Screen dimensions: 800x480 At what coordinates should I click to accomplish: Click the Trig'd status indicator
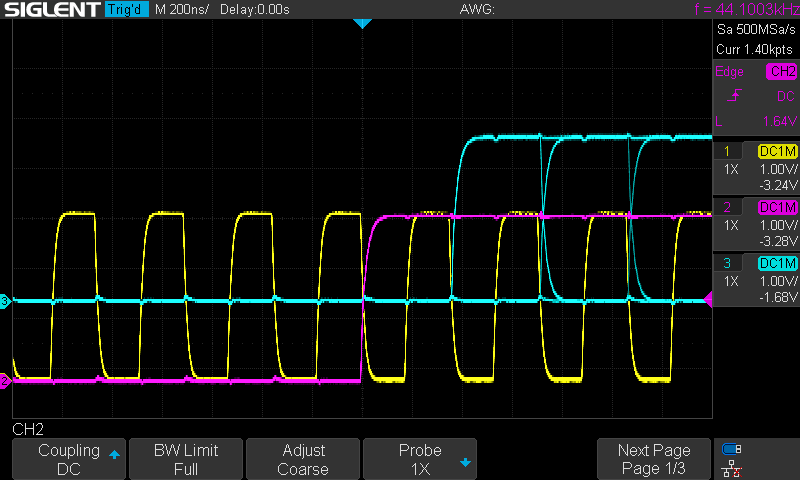point(127,9)
